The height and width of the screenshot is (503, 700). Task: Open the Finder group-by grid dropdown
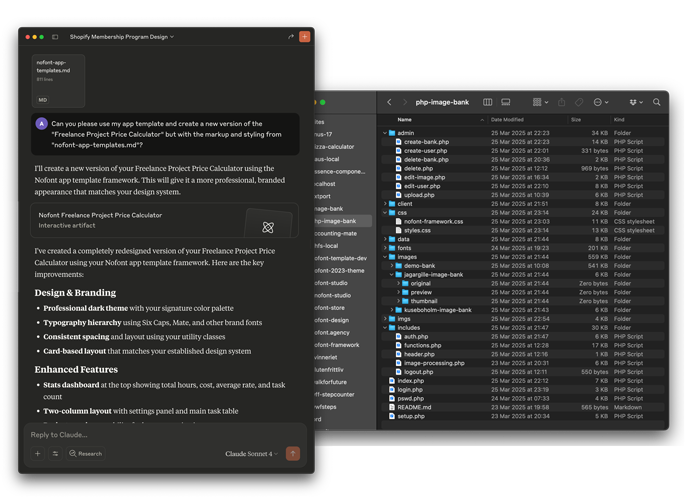click(x=540, y=102)
